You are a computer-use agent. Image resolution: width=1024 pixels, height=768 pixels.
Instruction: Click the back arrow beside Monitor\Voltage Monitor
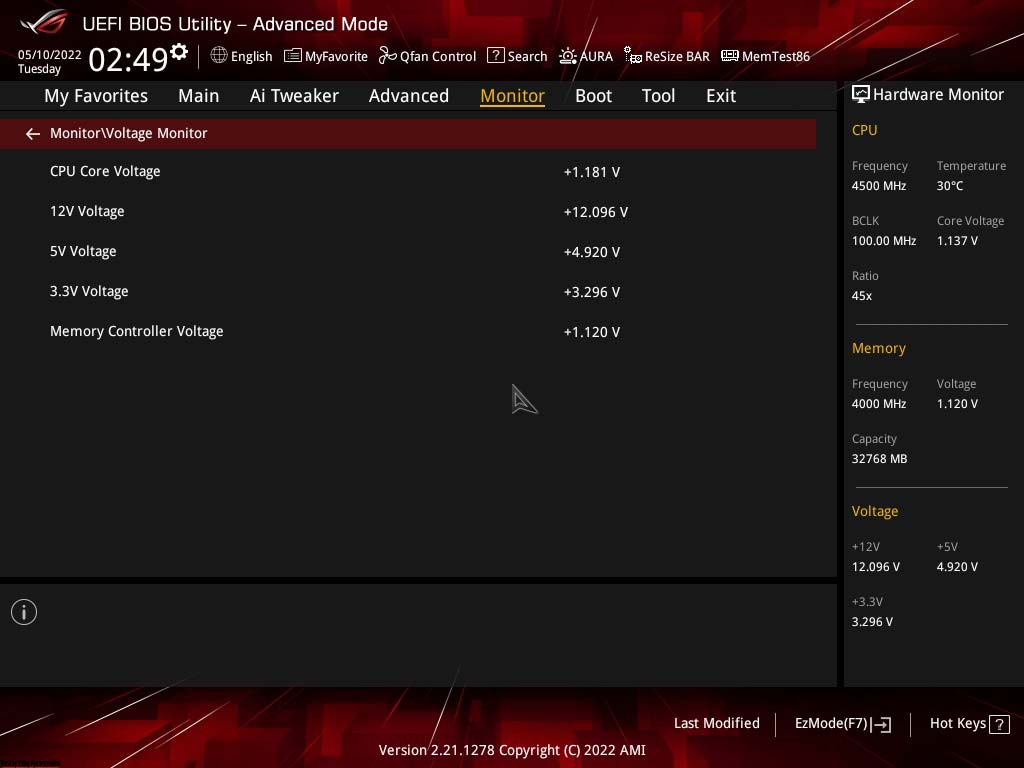pos(33,134)
